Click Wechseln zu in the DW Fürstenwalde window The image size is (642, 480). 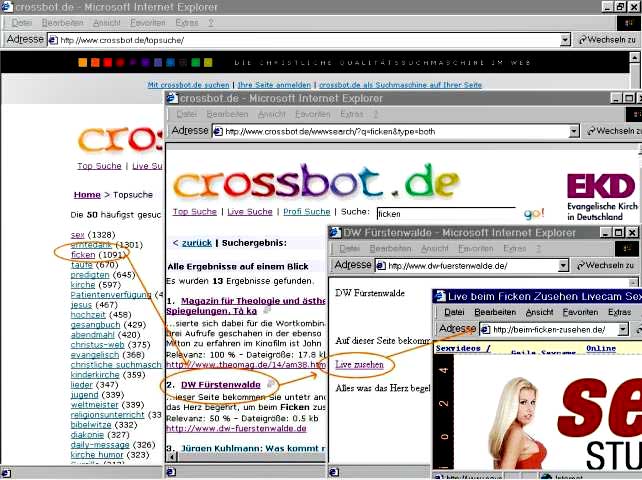tap(606, 265)
